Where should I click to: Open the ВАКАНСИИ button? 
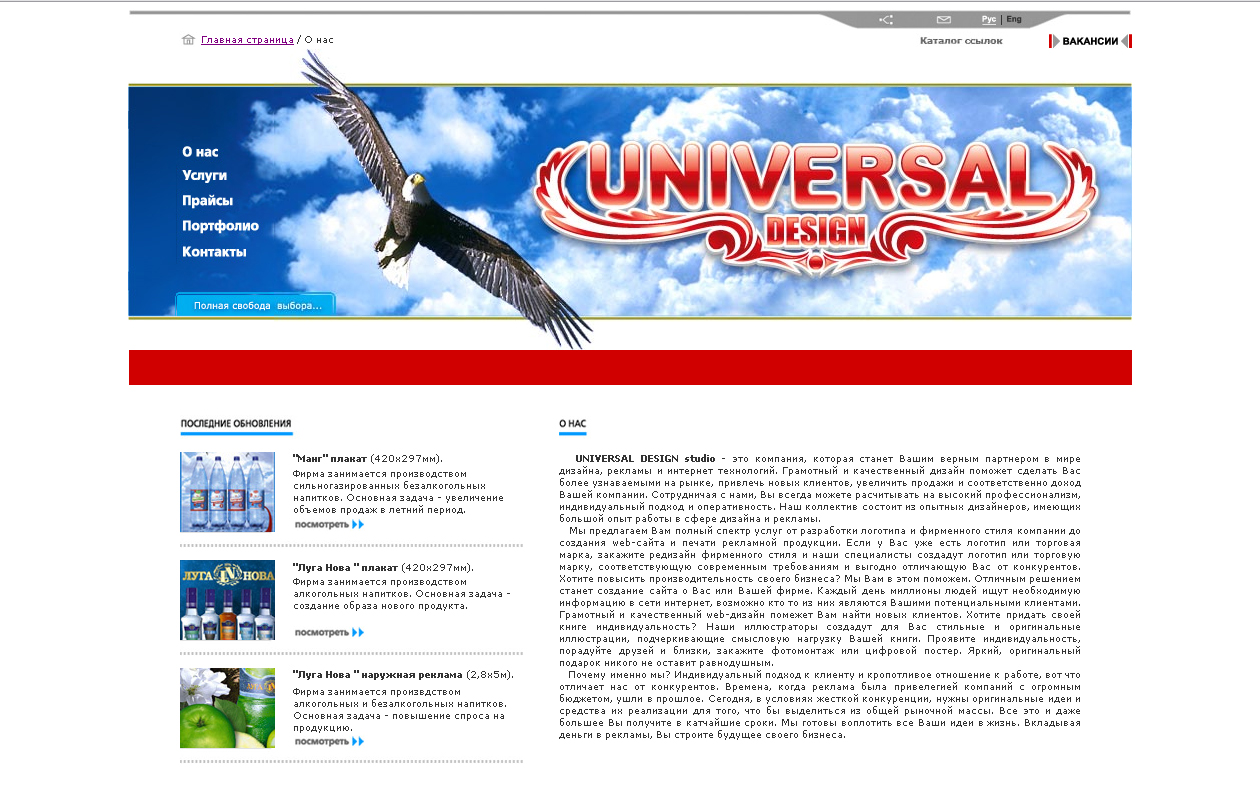1090,41
